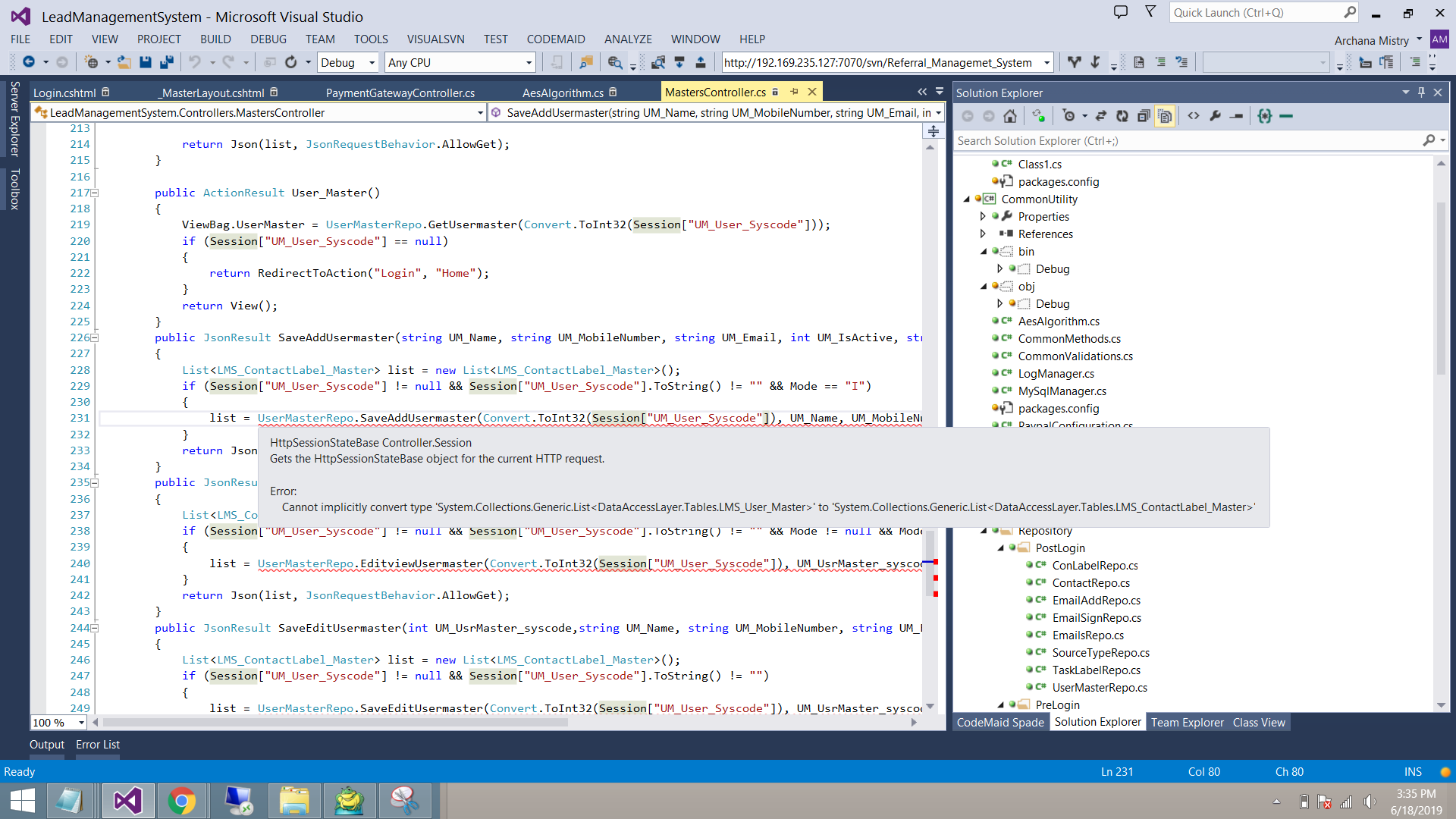Open the class navigation dropdown MastersController
This screenshot has height=819, width=1456.
(259, 112)
